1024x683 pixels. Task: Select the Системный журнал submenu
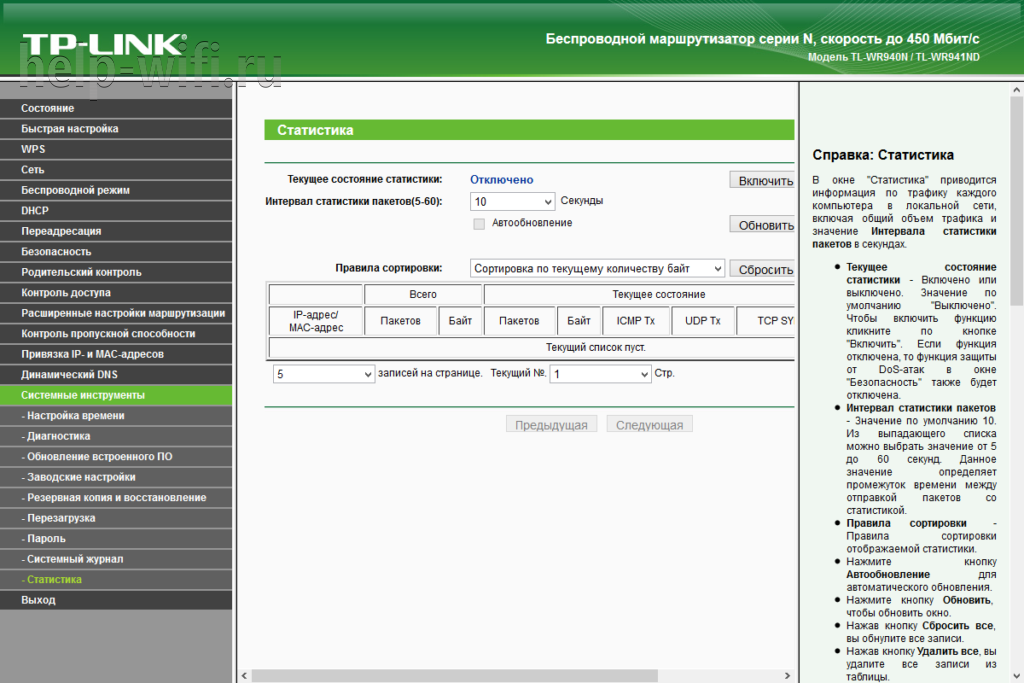tap(75, 559)
